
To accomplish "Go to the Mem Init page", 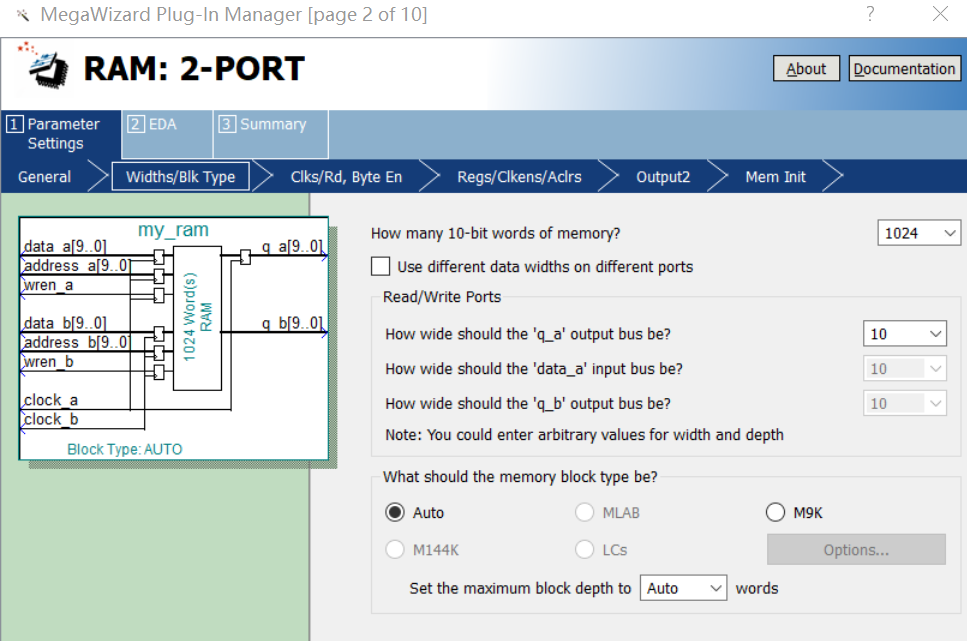I will (775, 177).
